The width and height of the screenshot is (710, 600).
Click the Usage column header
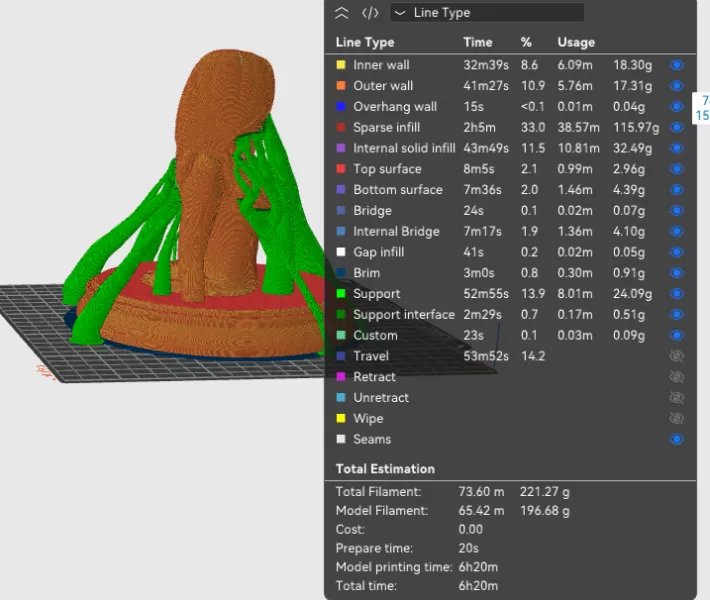tap(575, 42)
